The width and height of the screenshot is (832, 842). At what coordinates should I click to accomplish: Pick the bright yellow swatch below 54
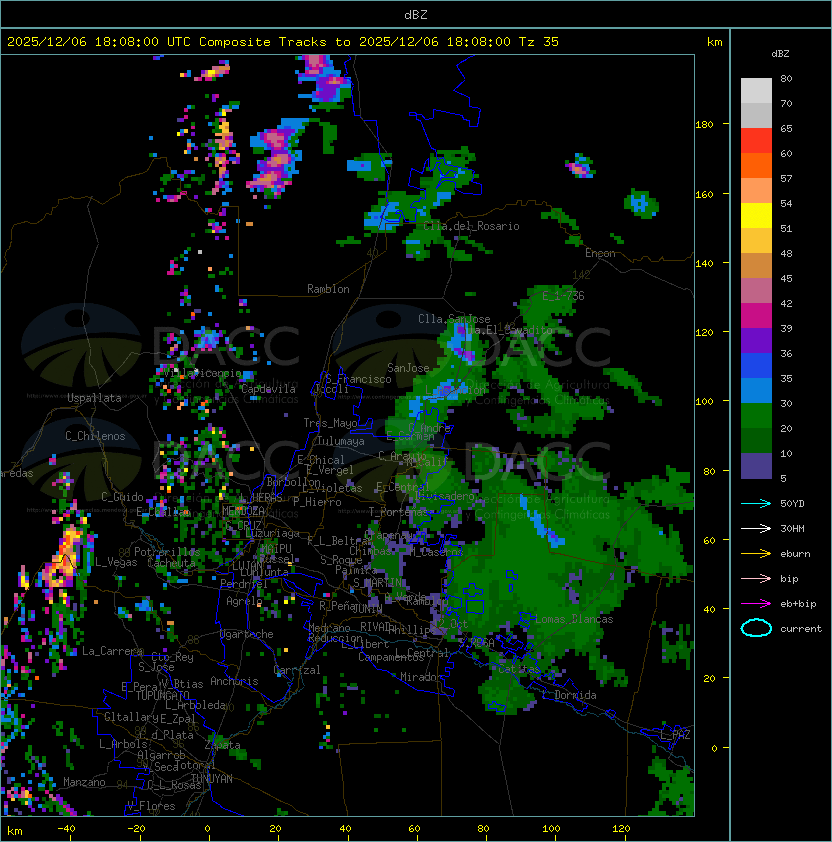pos(756,216)
